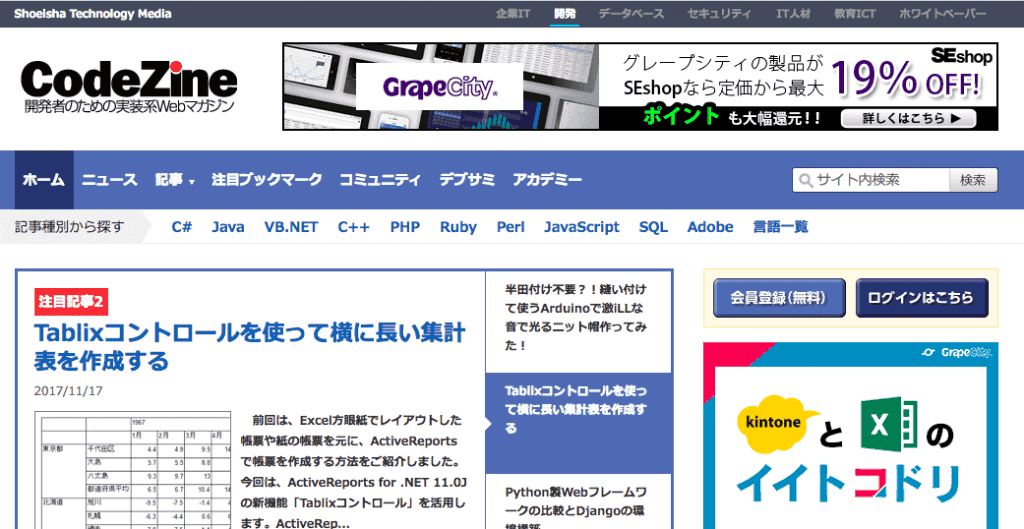The image size is (1024, 529).
Task: Select the Python製Webフレームワーク article
Action: pos(579,502)
